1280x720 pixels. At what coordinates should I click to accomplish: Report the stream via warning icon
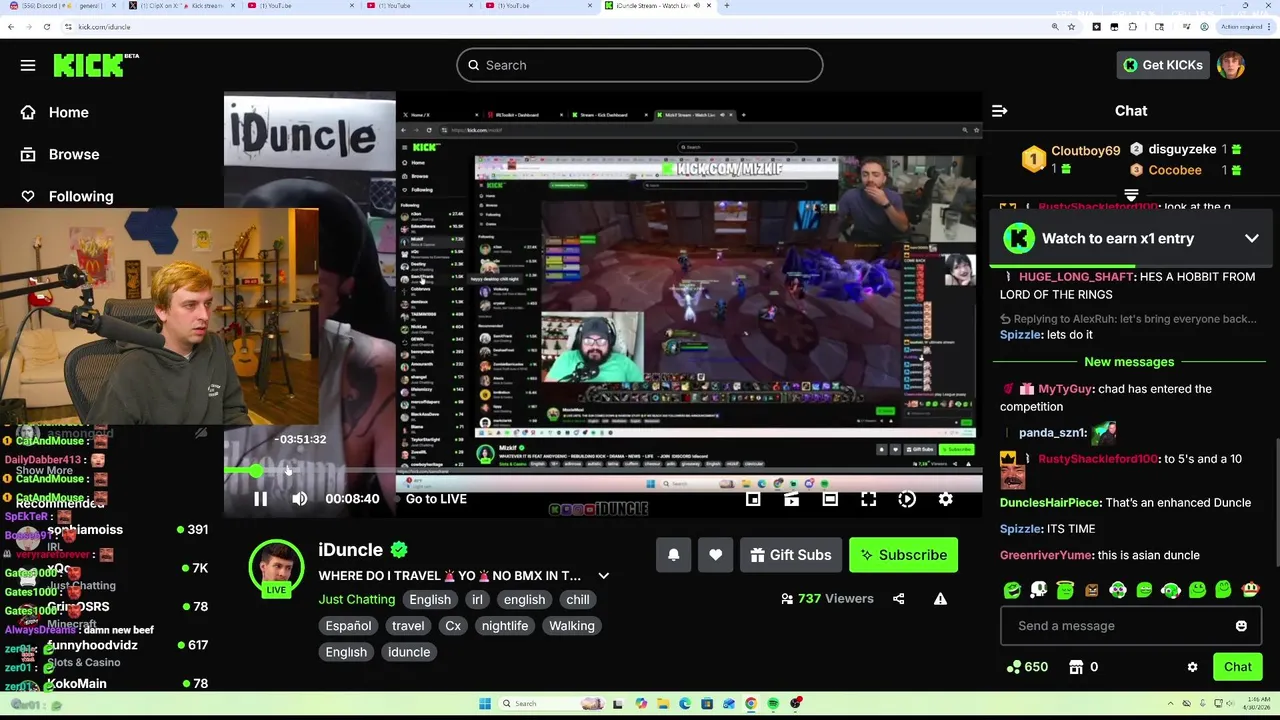[x=940, y=599]
